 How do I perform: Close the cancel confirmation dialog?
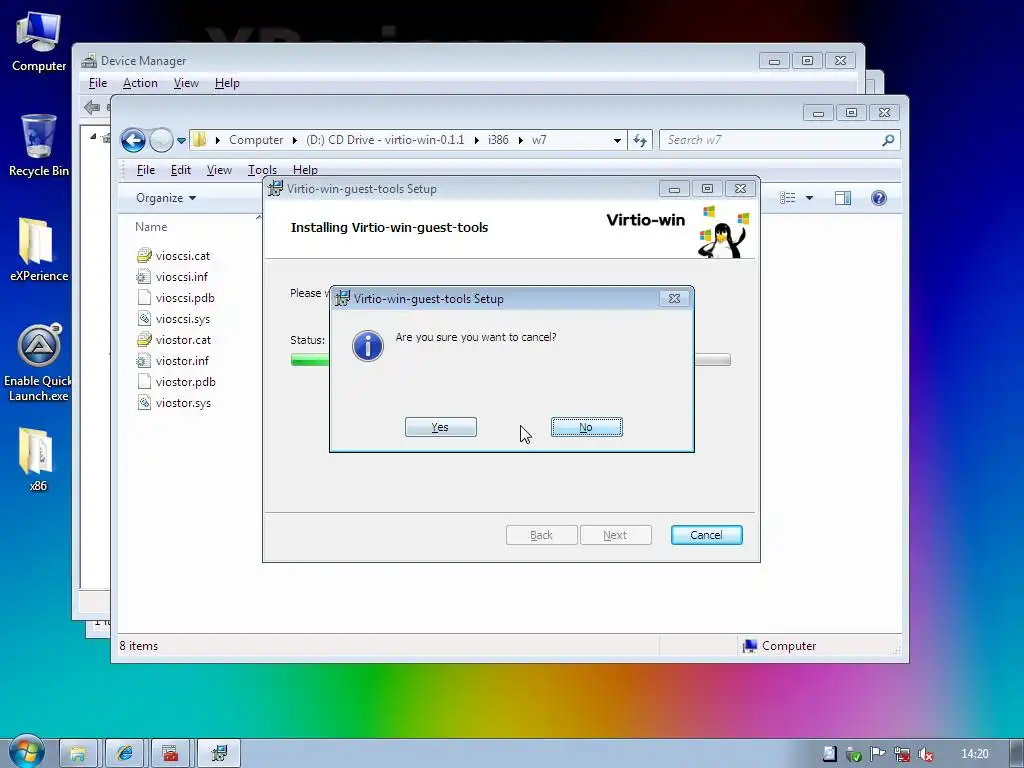click(674, 298)
